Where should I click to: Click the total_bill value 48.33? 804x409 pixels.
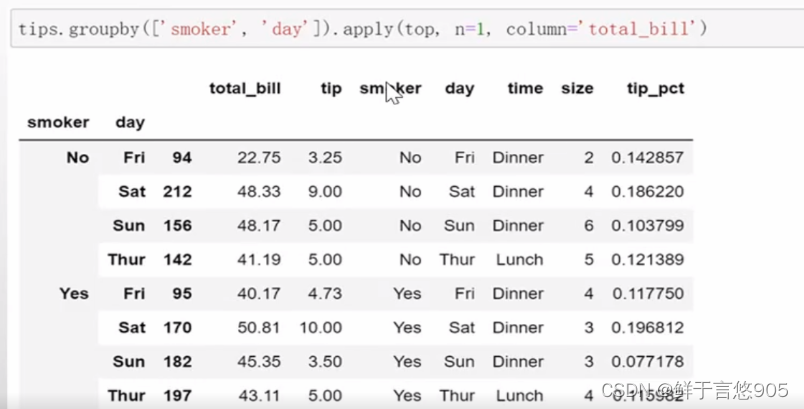(x=259, y=191)
